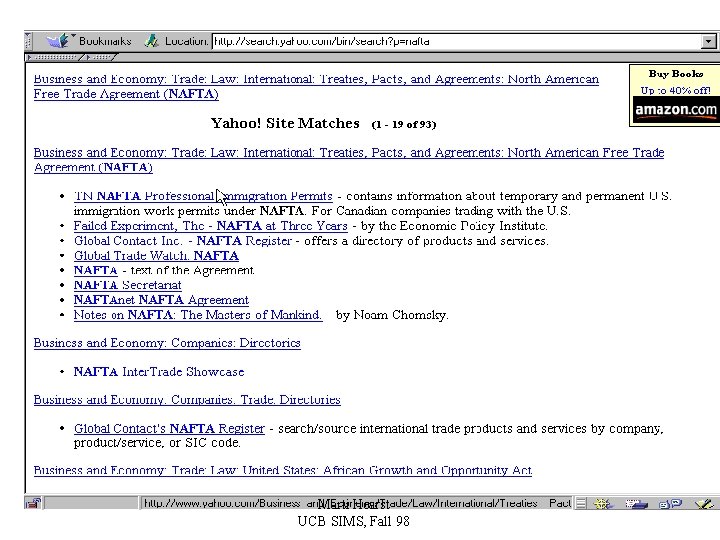The width and height of the screenshot is (720, 540).
Task: Open Discussions from the component bar
Action: [x=670, y=504]
